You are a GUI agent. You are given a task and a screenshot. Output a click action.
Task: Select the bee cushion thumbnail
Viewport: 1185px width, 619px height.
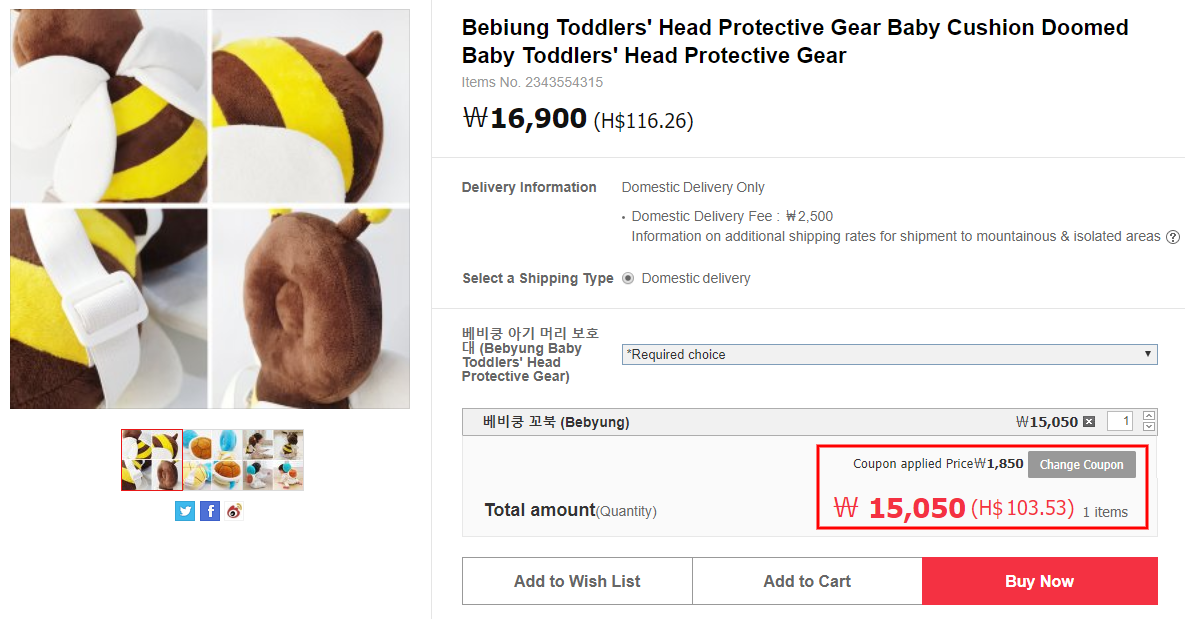click(x=152, y=460)
